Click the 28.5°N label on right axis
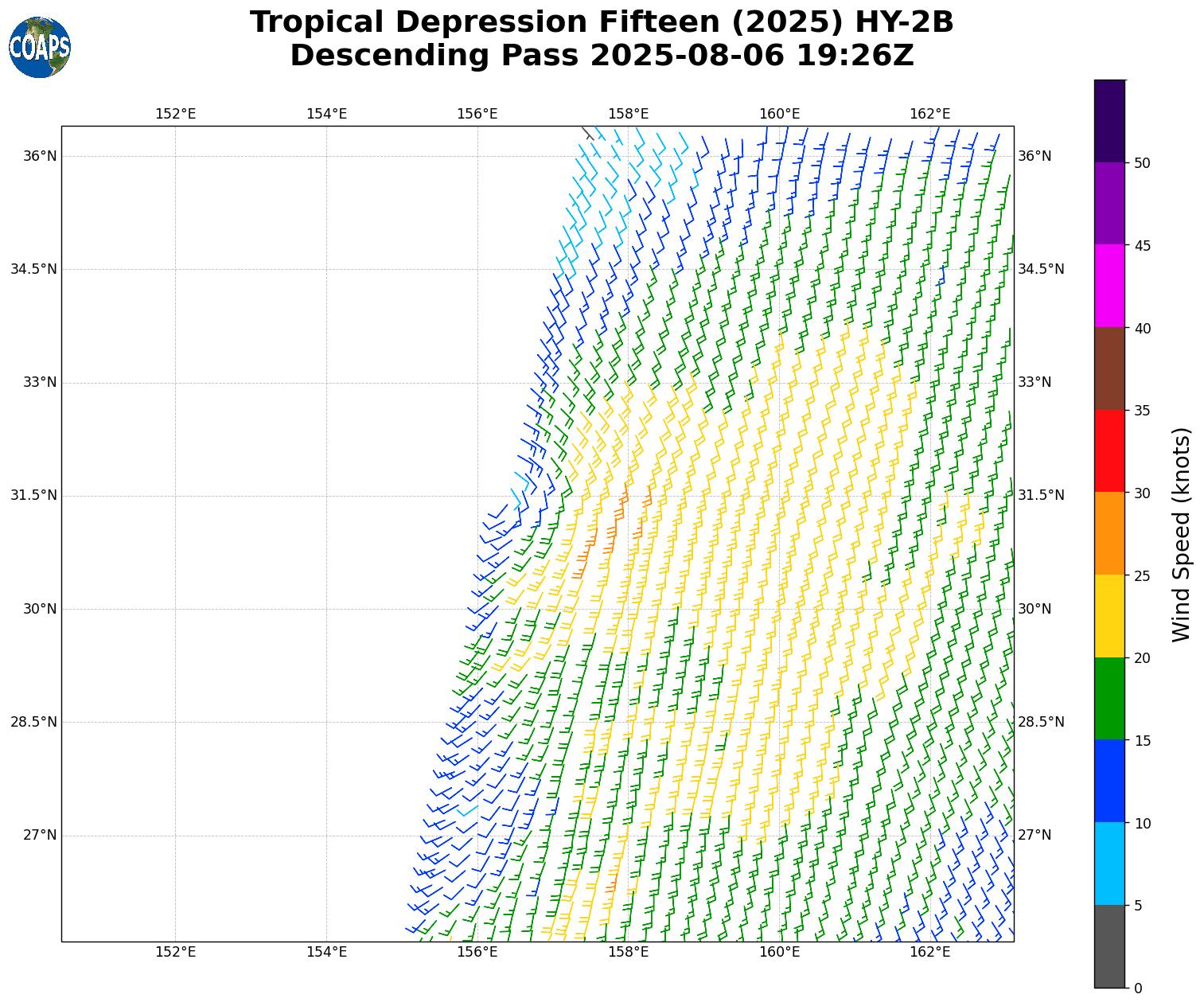The image size is (1204, 1006). (x=1040, y=722)
